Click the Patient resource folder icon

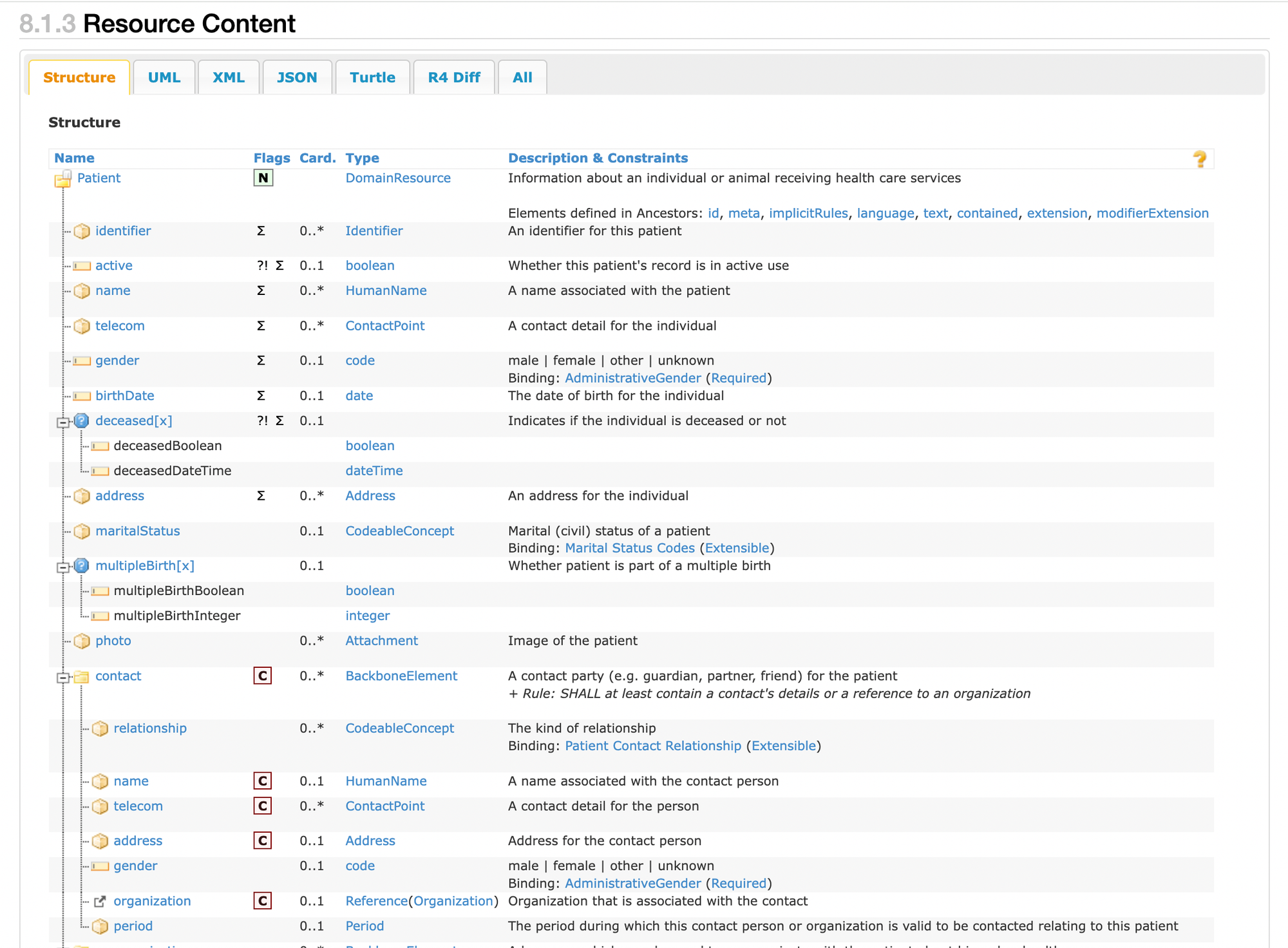[63, 179]
